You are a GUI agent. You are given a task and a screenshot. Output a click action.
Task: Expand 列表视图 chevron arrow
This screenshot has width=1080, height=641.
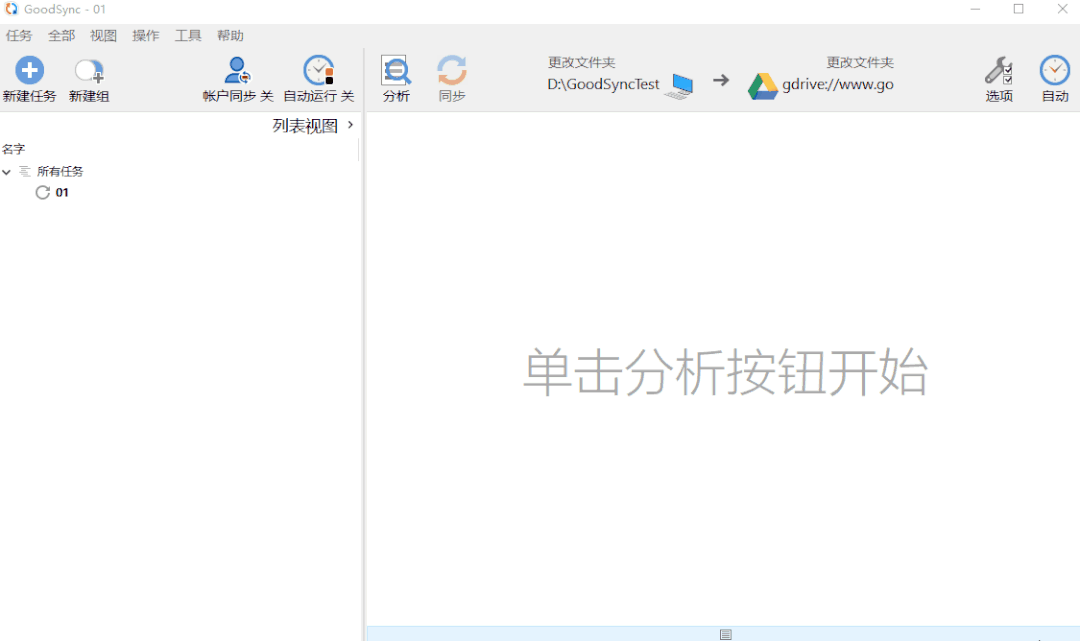[350, 125]
